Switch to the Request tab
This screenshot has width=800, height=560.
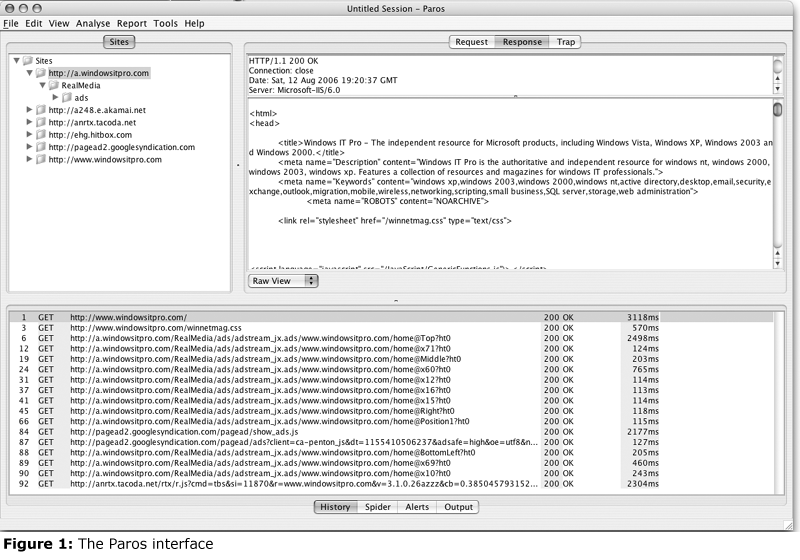pyautogui.click(x=471, y=42)
